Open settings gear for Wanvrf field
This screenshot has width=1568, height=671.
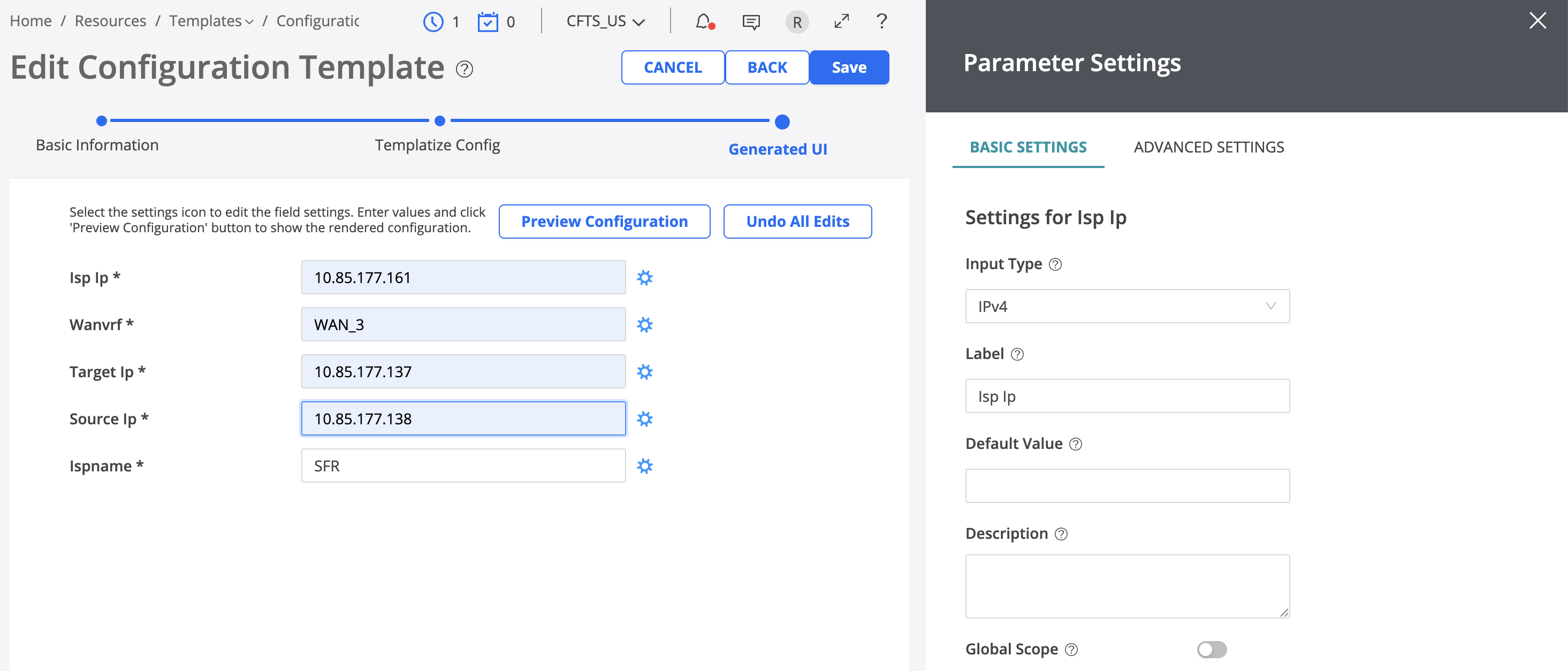[x=645, y=325]
